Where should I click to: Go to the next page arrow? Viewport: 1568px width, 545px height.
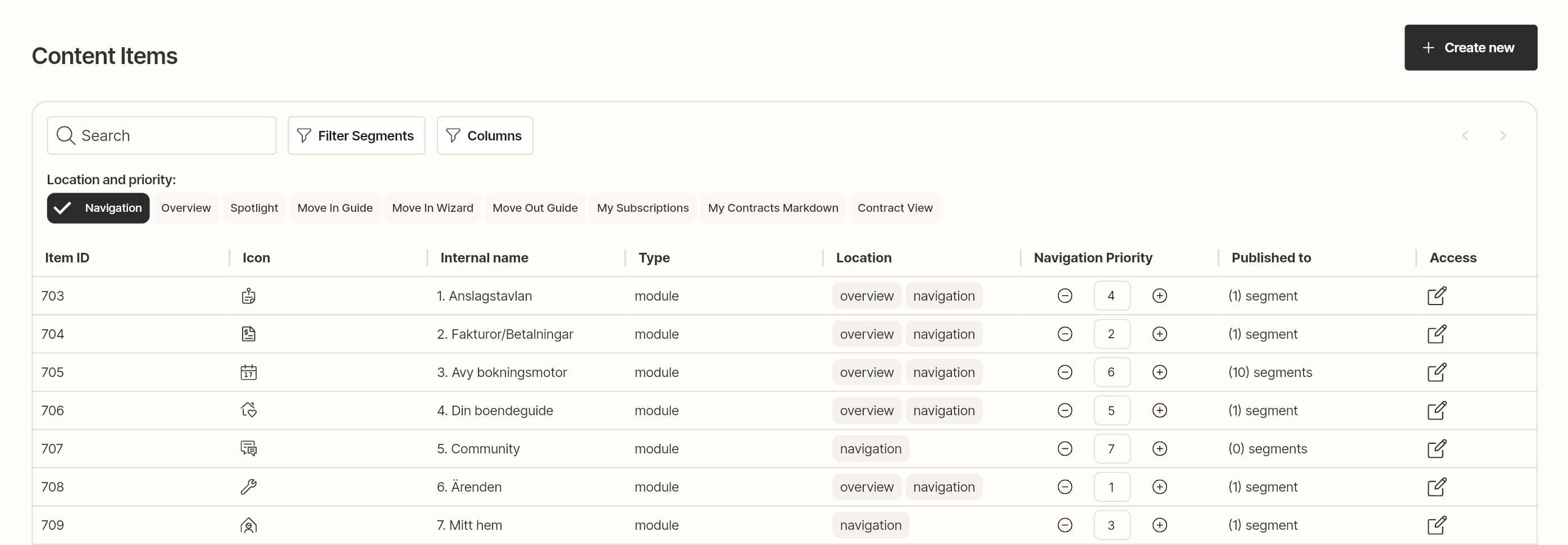(1503, 136)
